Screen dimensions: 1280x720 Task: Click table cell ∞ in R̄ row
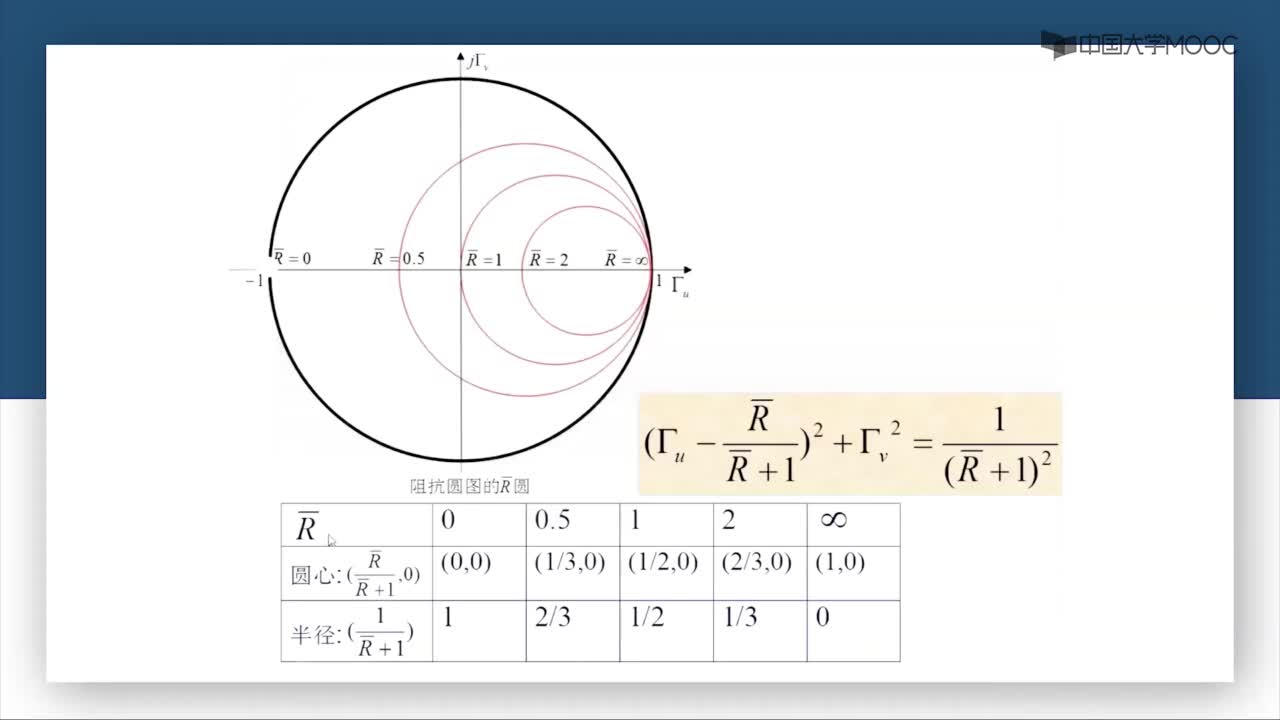(853, 524)
